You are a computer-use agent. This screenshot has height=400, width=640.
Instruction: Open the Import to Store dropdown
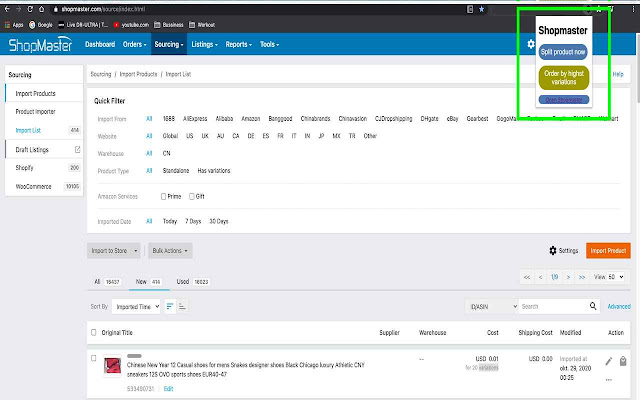(x=113, y=251)
